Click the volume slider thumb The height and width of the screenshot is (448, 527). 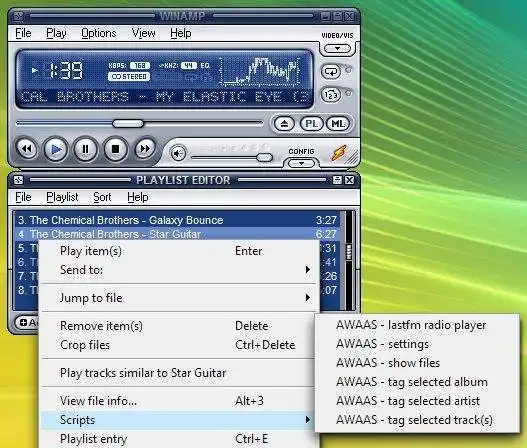(x=265, y=157)
